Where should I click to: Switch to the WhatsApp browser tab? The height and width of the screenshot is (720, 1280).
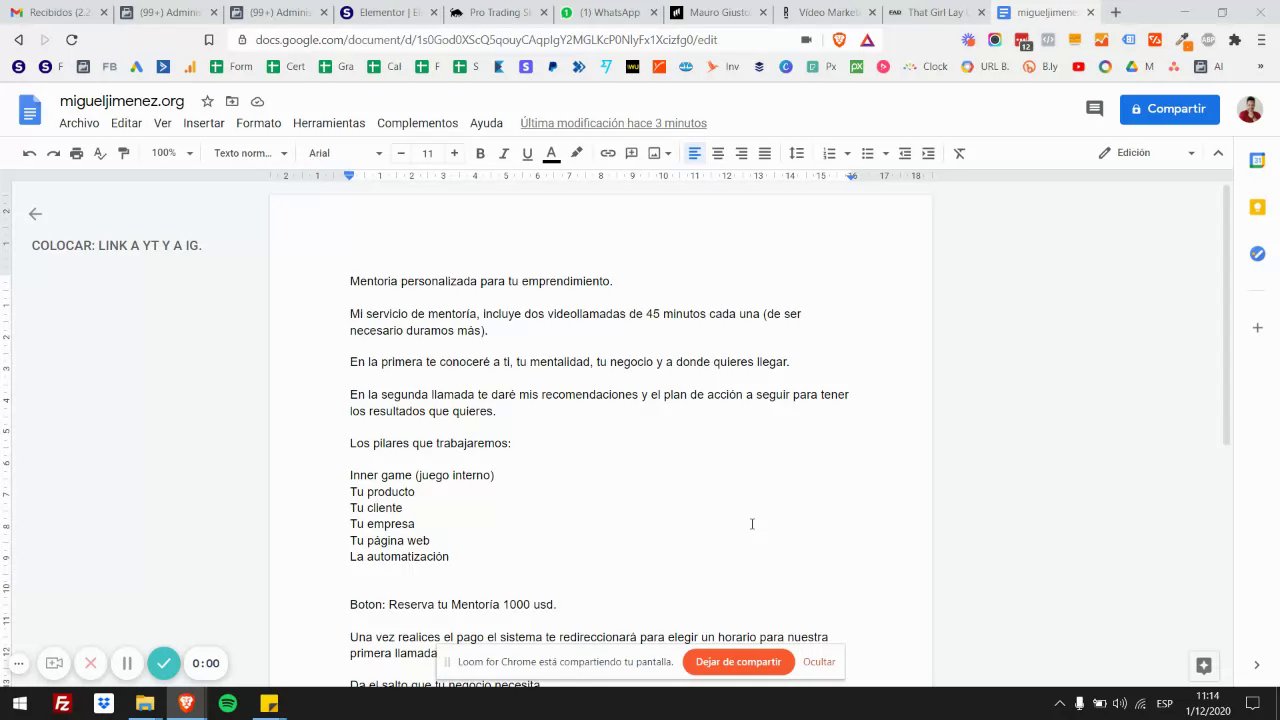607,13
